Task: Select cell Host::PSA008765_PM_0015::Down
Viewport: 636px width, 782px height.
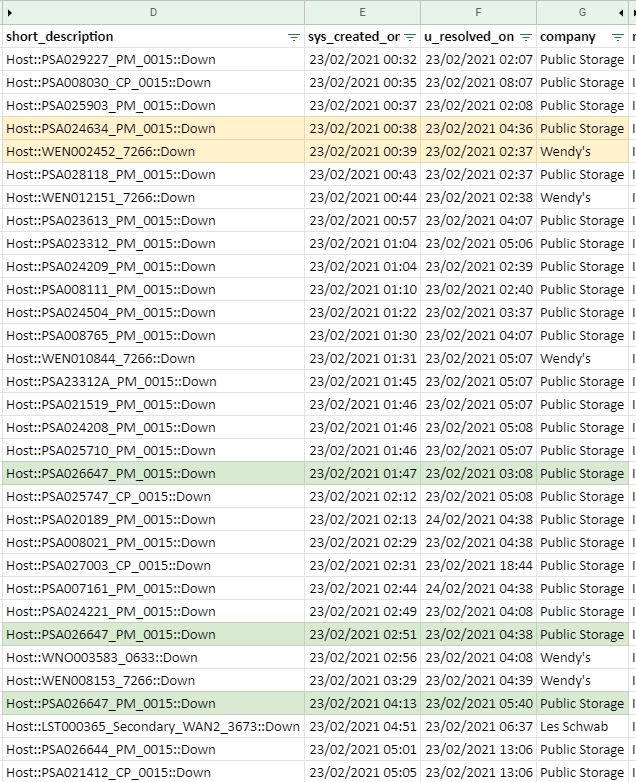Action: click(154, 335)
